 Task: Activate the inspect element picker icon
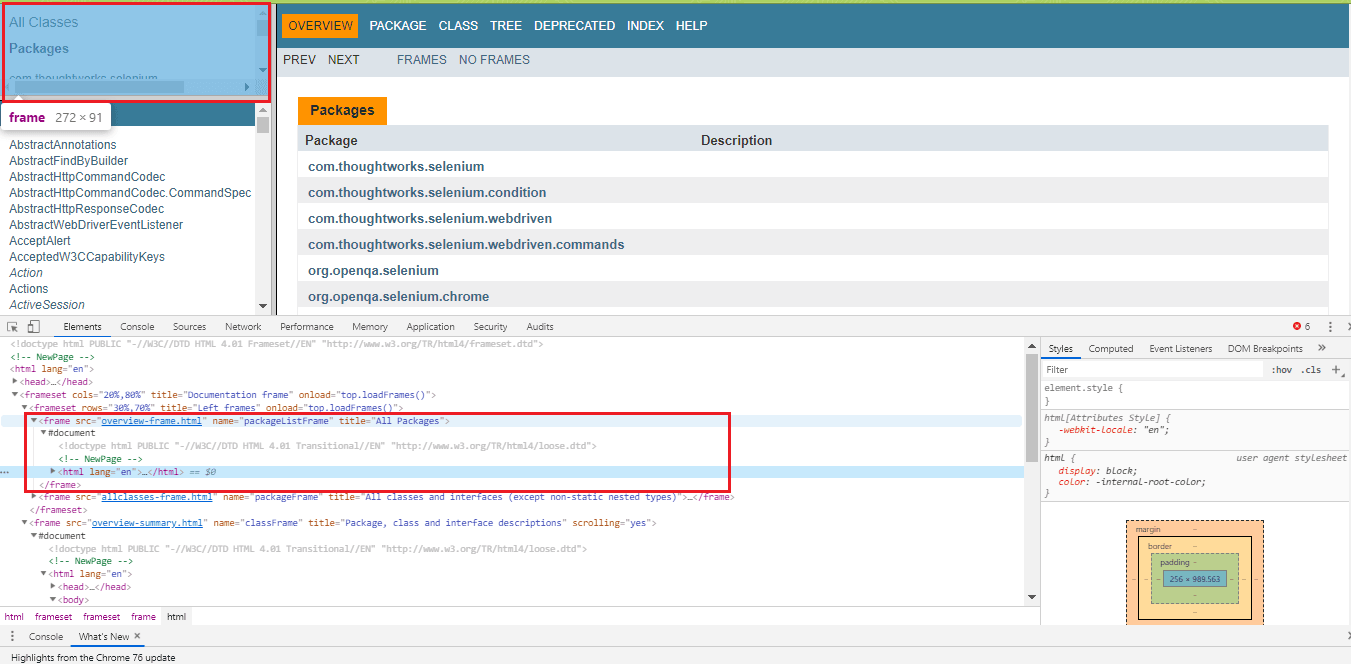(13, 327)
